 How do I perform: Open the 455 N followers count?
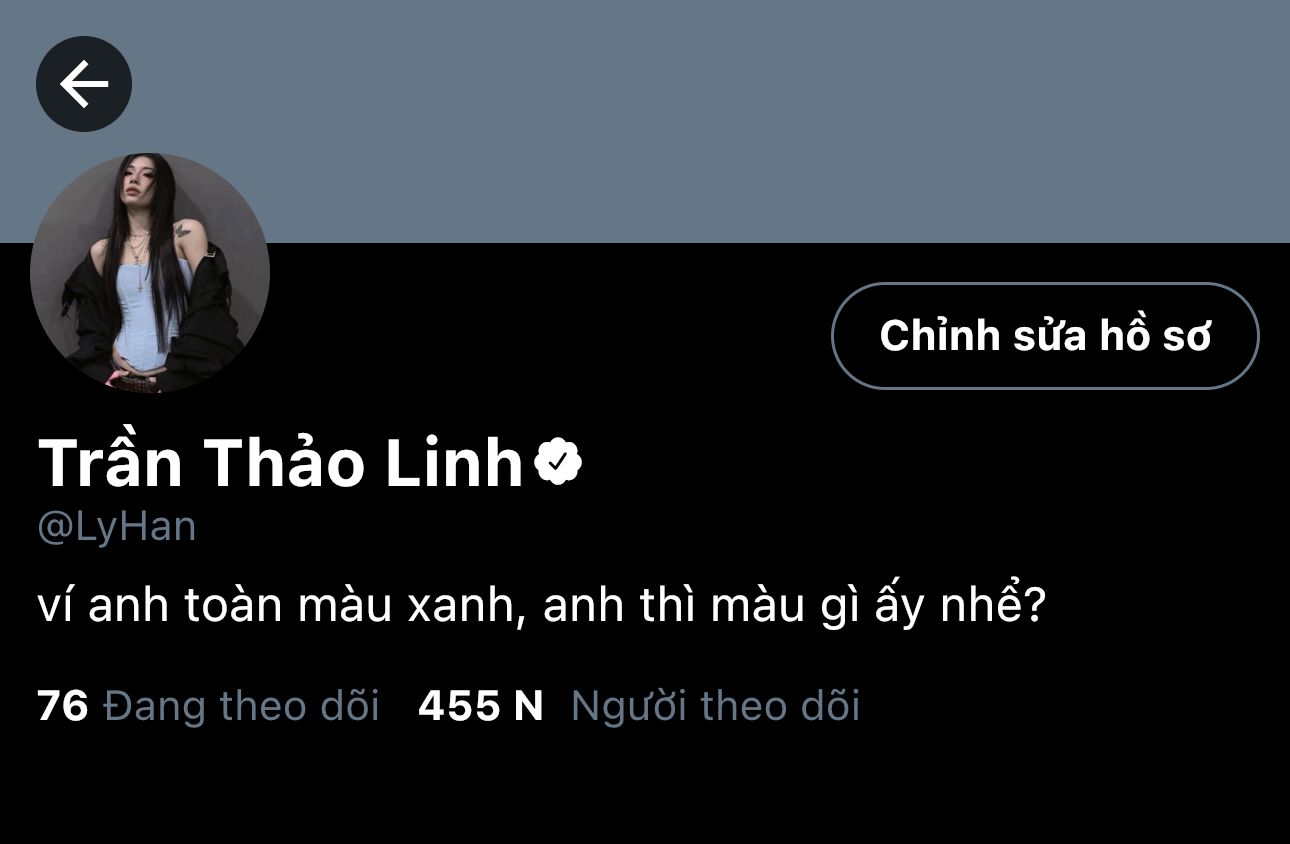[481, 706]
